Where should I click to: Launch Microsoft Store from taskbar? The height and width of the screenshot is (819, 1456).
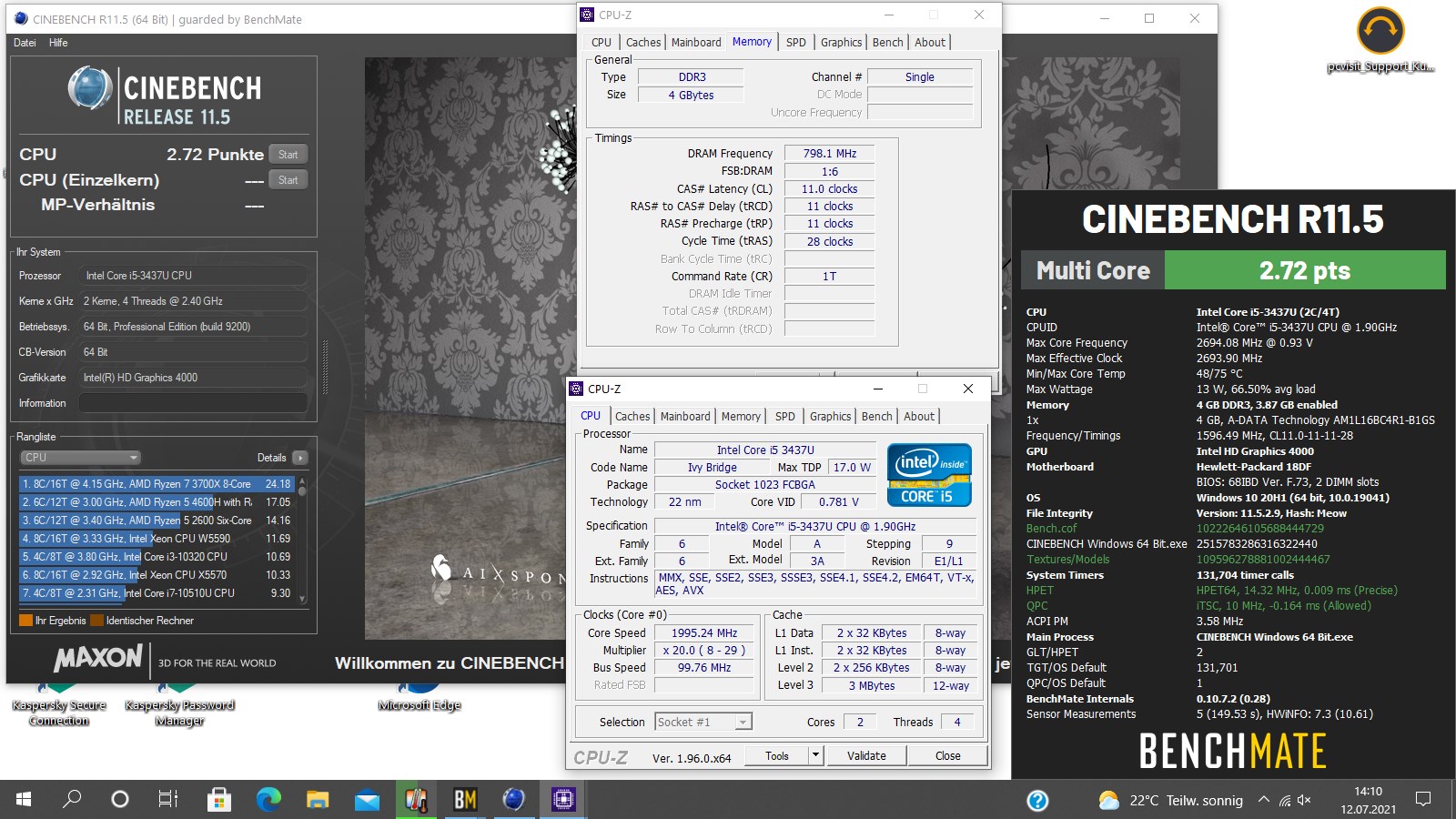218,800
